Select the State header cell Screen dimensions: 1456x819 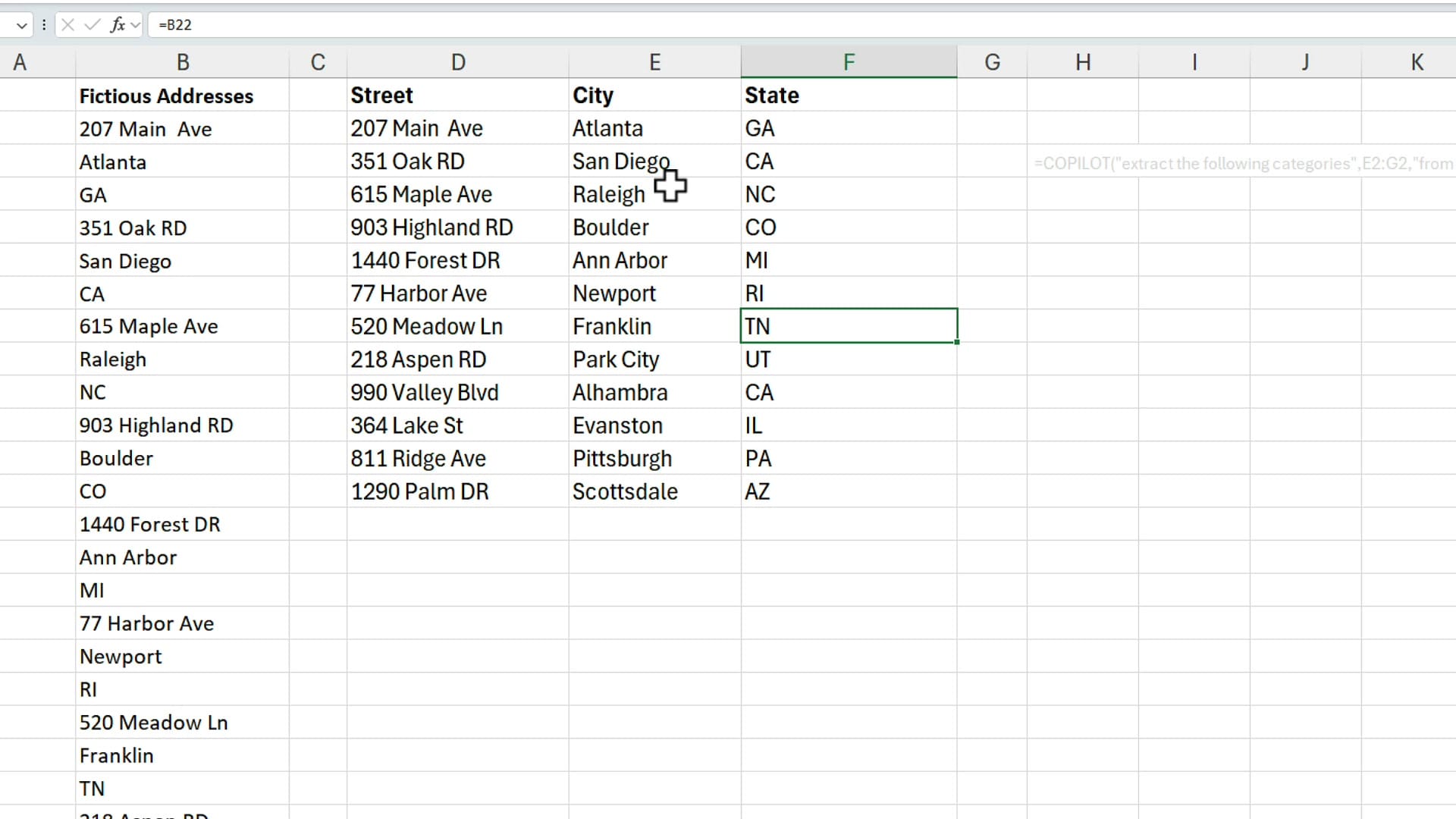[x=849, y=95]
